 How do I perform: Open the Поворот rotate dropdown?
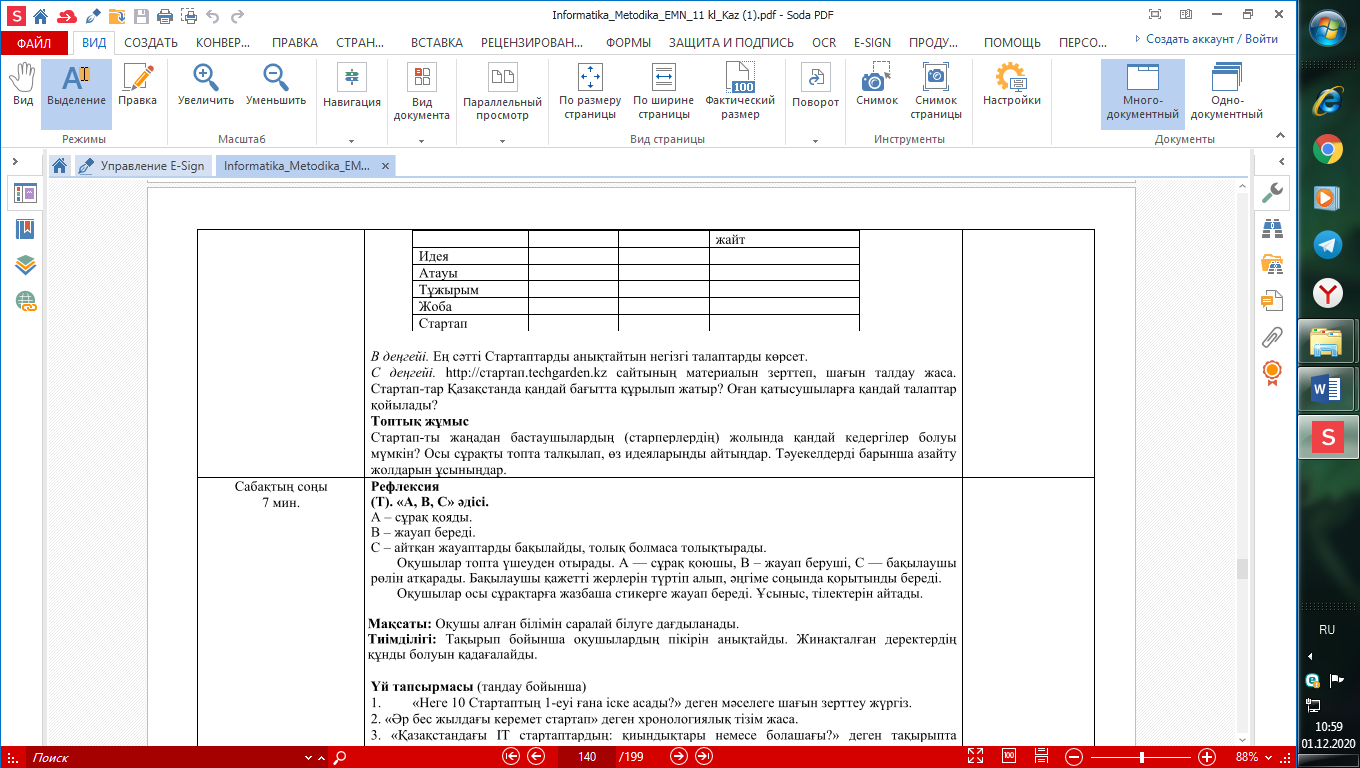click(816, 102)
